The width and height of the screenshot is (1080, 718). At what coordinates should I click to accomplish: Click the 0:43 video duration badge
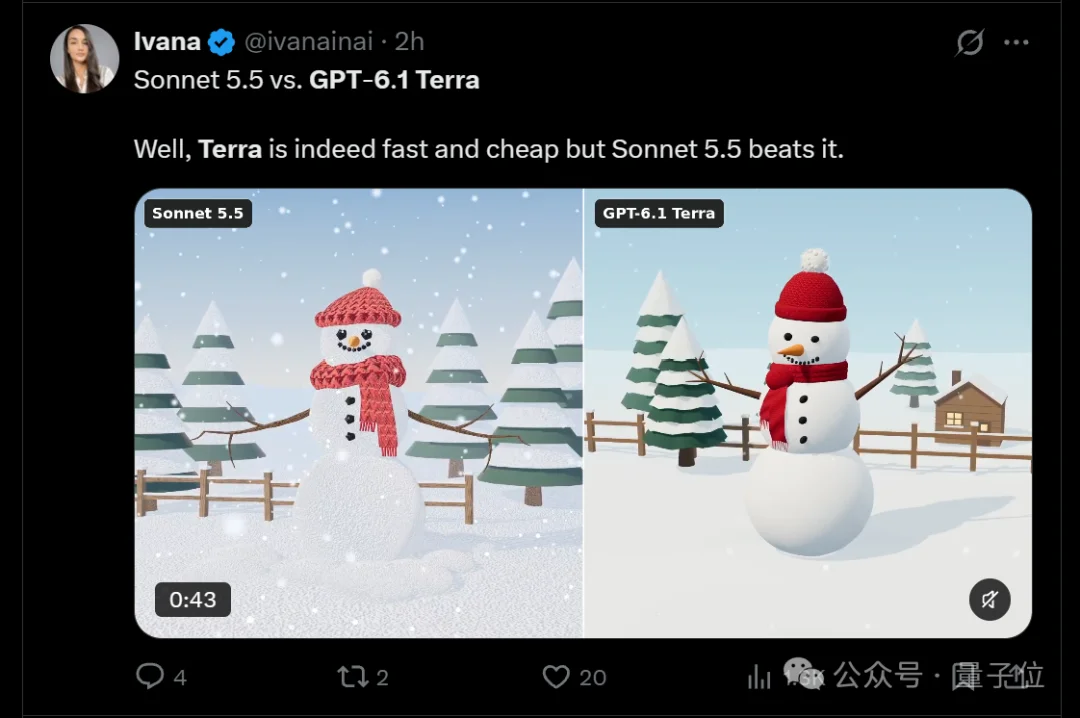click(x=193, y=599)
